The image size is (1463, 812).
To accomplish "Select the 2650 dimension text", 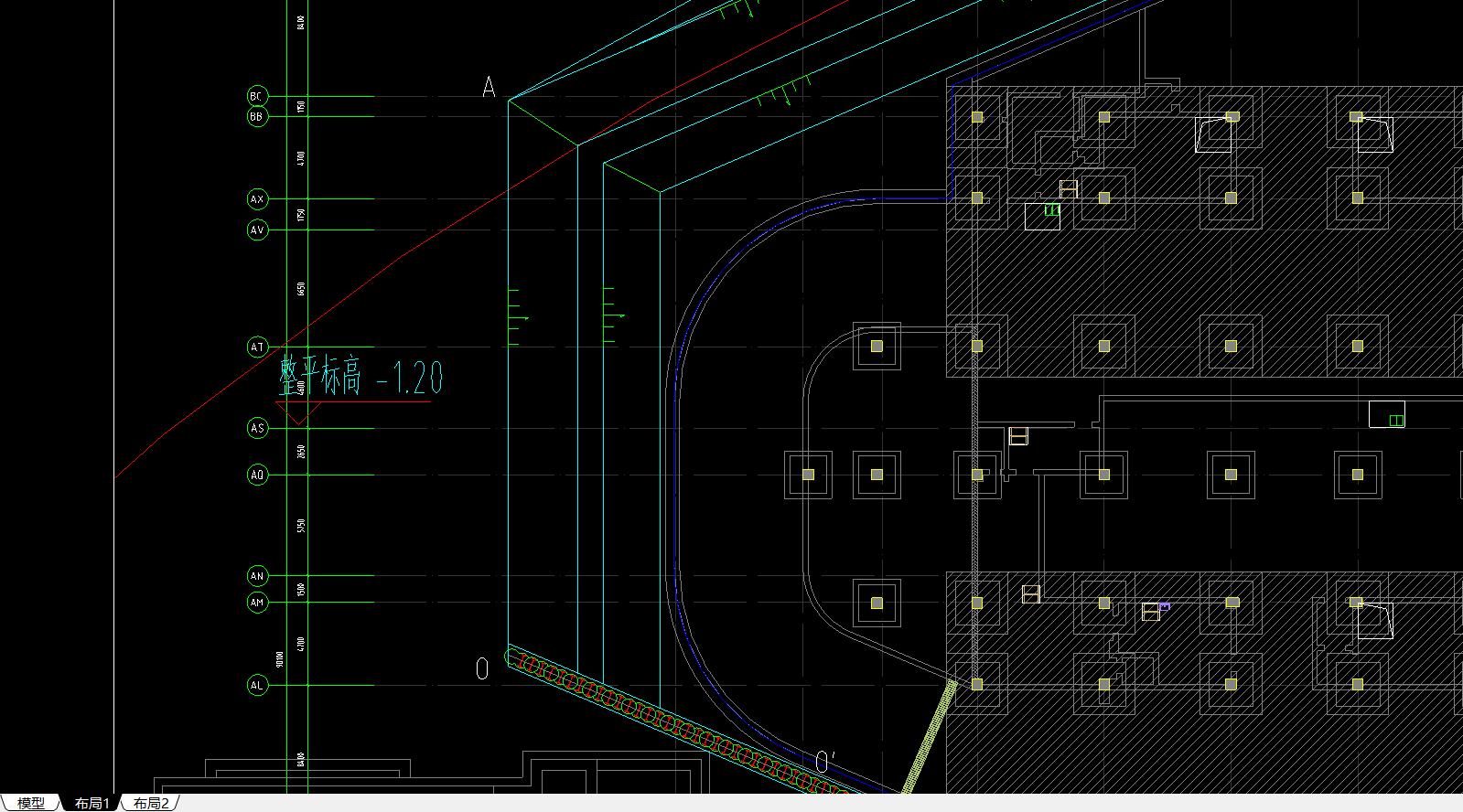I will click(x=301, y=451).
